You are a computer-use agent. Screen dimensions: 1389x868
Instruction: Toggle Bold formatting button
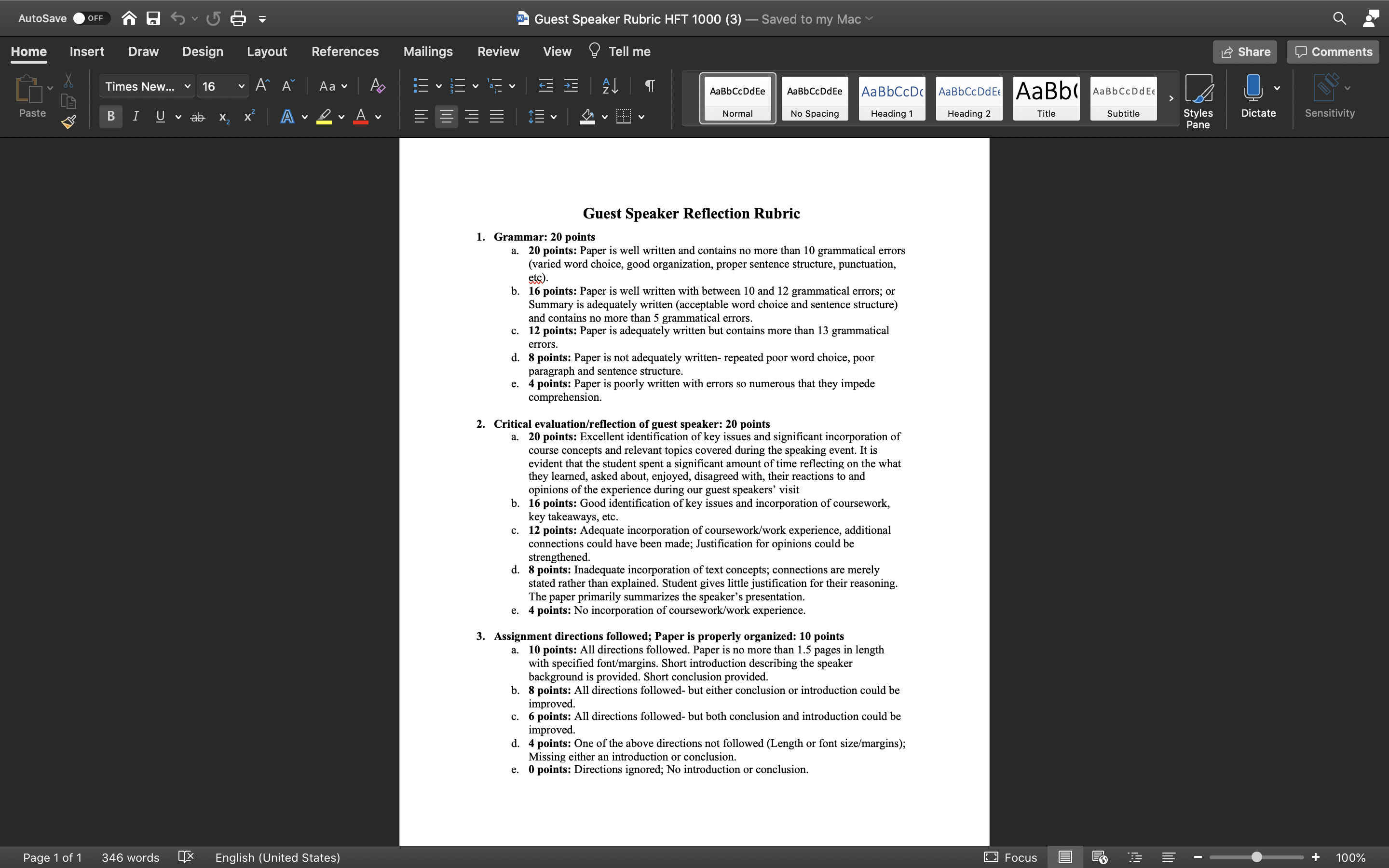pos(111,117)
